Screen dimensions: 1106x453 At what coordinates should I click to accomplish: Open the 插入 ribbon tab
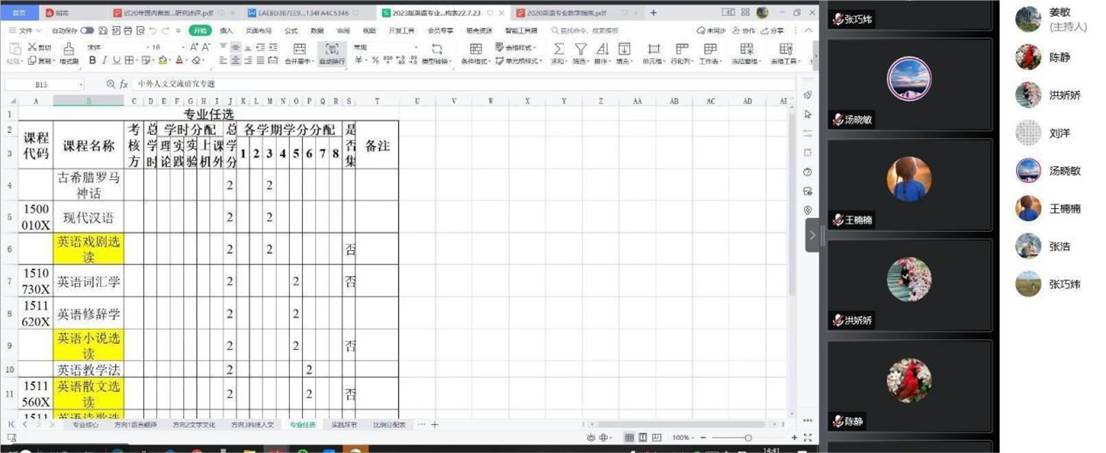[x=226, y=31]
